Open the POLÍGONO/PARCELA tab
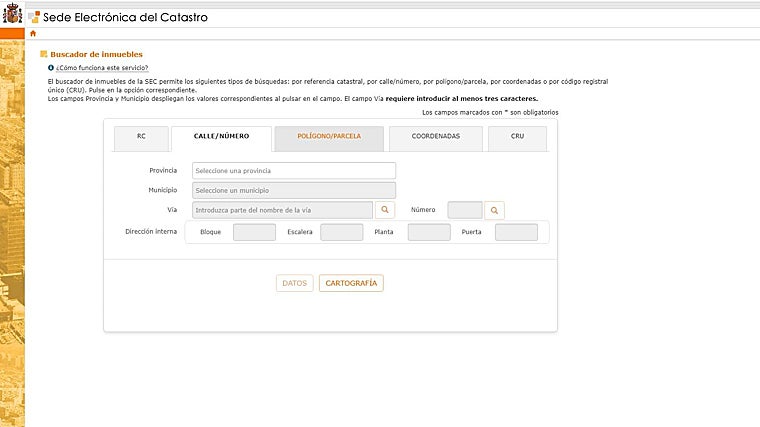This screenshot has height=427, width=760. click(x=329, y=139)
